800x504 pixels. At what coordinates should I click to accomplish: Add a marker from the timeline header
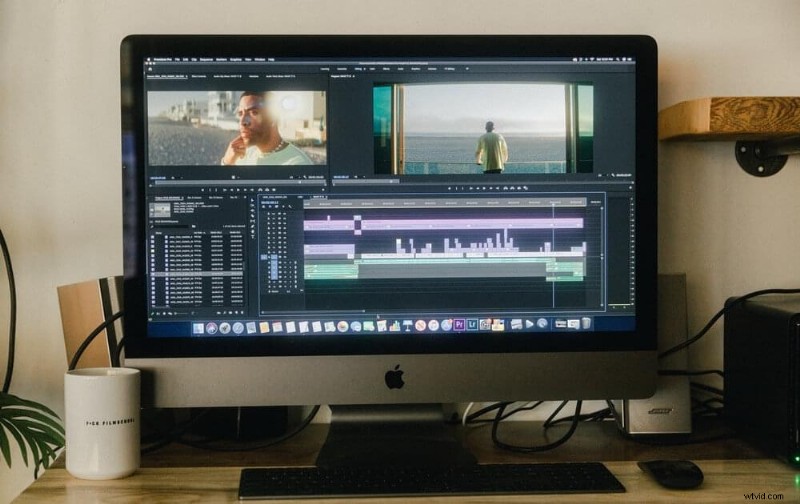coord(283,207)
